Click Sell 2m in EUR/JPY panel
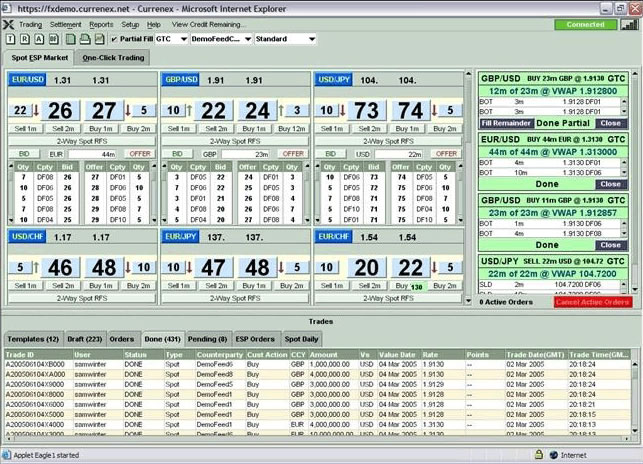The image size is (643, 464). (217, 286)
